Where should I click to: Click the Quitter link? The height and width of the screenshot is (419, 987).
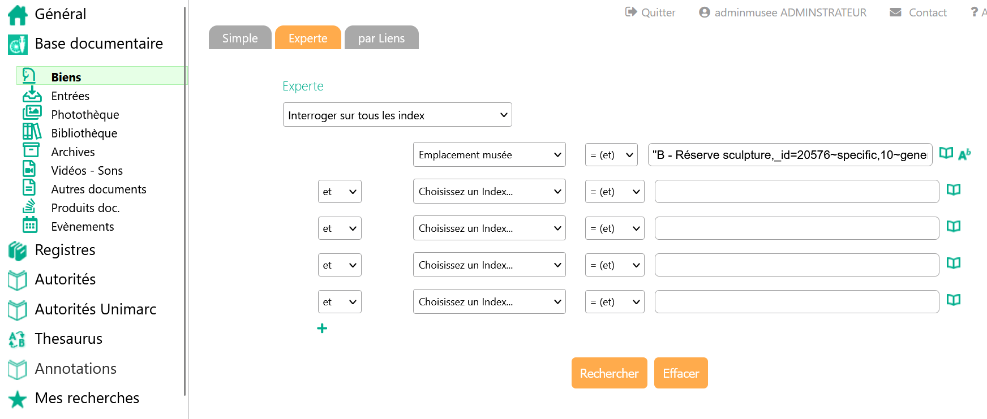(x=650, y=13)
